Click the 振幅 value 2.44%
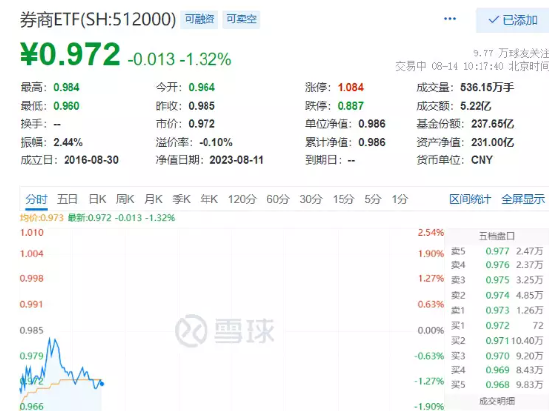Screen dimensions: 550x412 (68, 142)
